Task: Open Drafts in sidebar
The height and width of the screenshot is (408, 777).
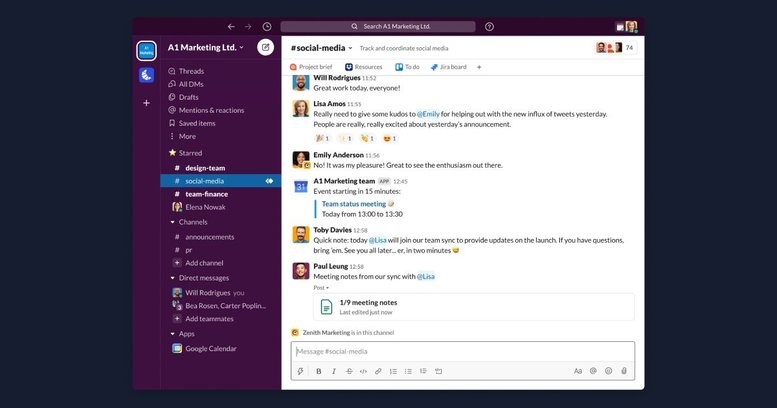Action: click(x=183, y=97)
